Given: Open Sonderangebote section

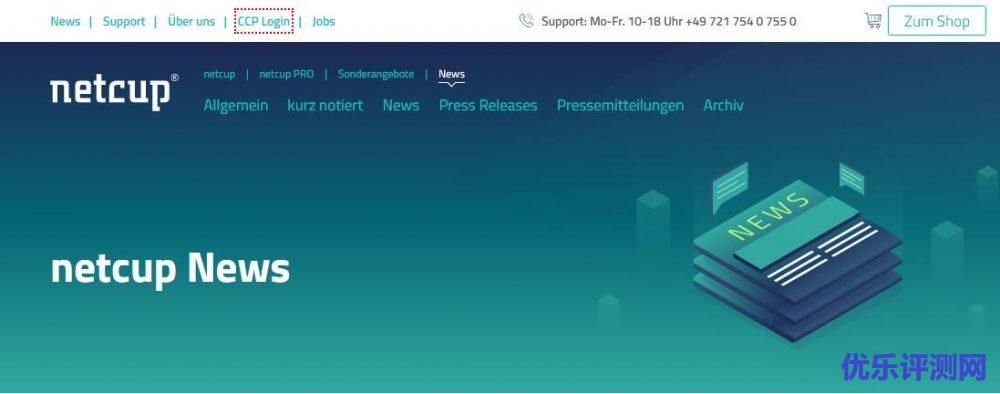Looking at the screenshot, I should click(376, 74).
